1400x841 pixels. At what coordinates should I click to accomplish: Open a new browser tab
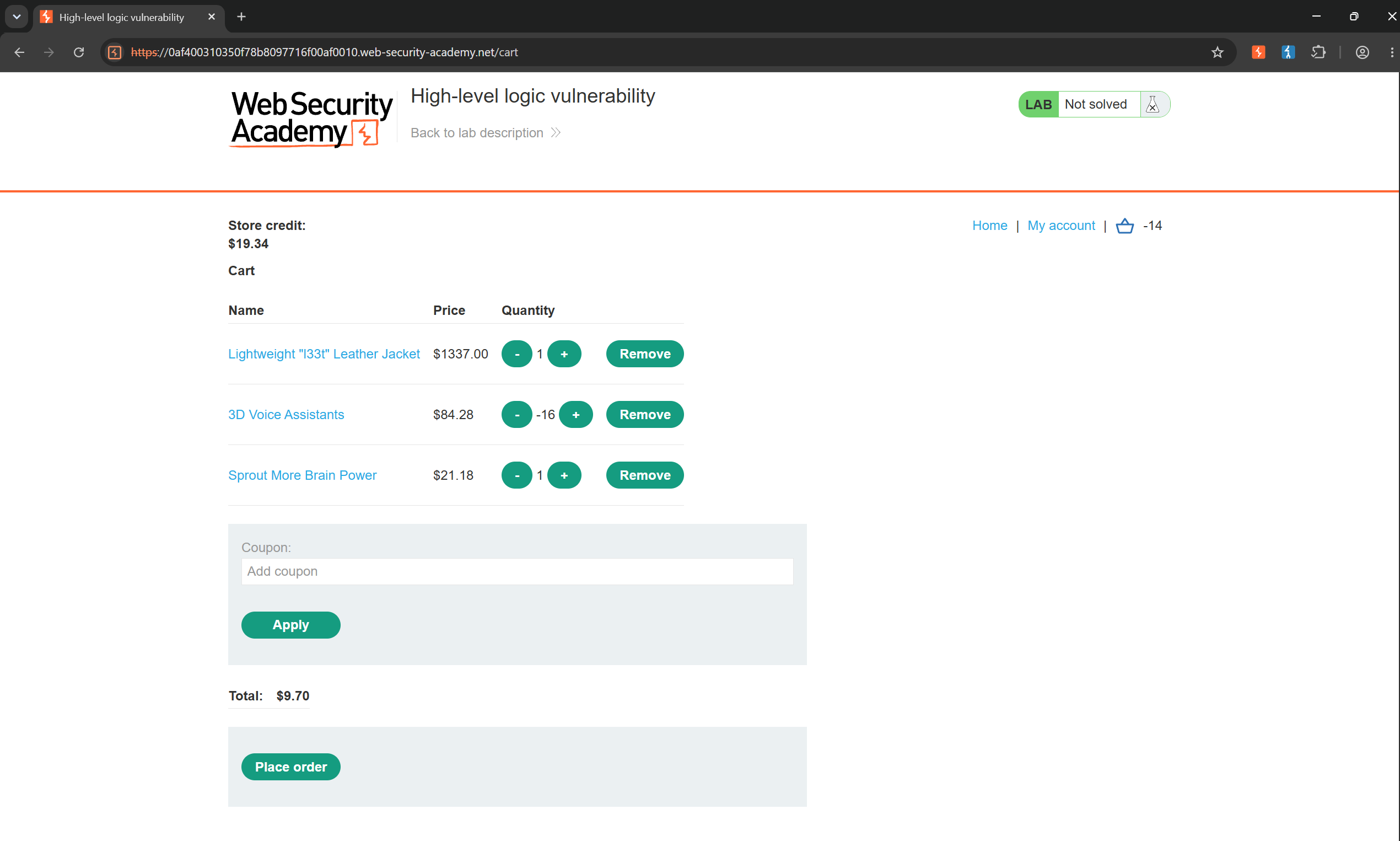[x=241, y=17]
